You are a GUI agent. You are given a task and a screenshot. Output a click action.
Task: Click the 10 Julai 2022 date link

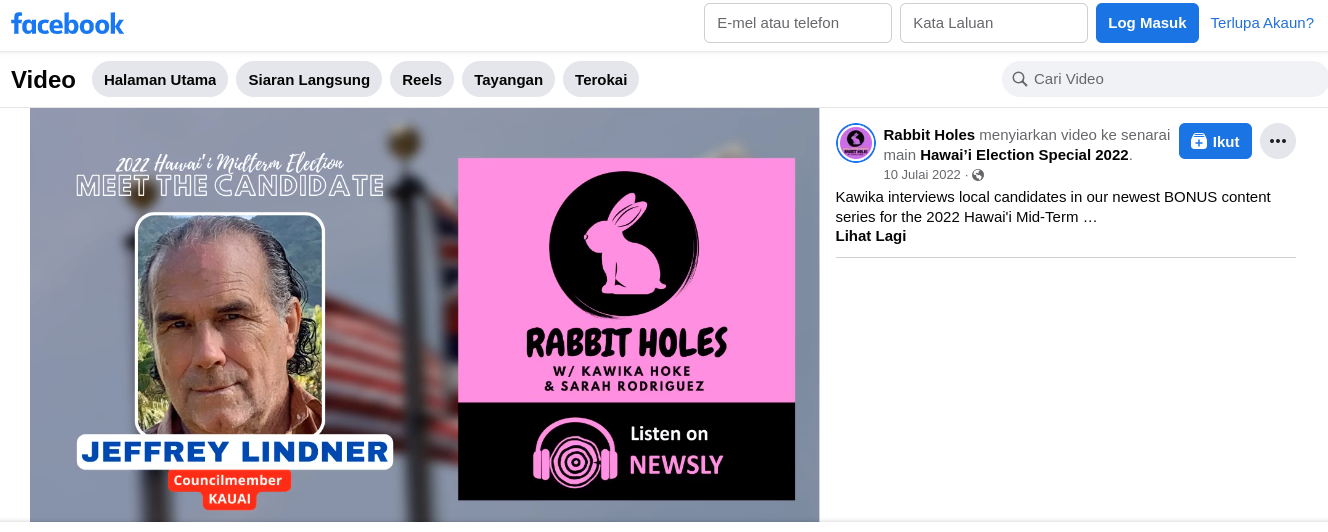pos(922,175)
